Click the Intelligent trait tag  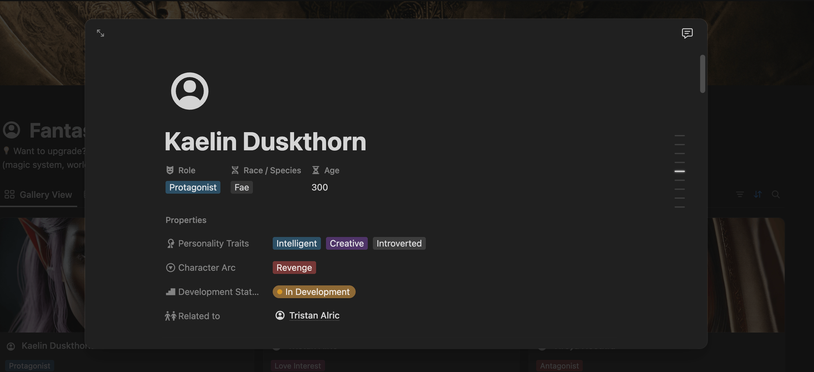pyautogui.click(x=296, y=243)
